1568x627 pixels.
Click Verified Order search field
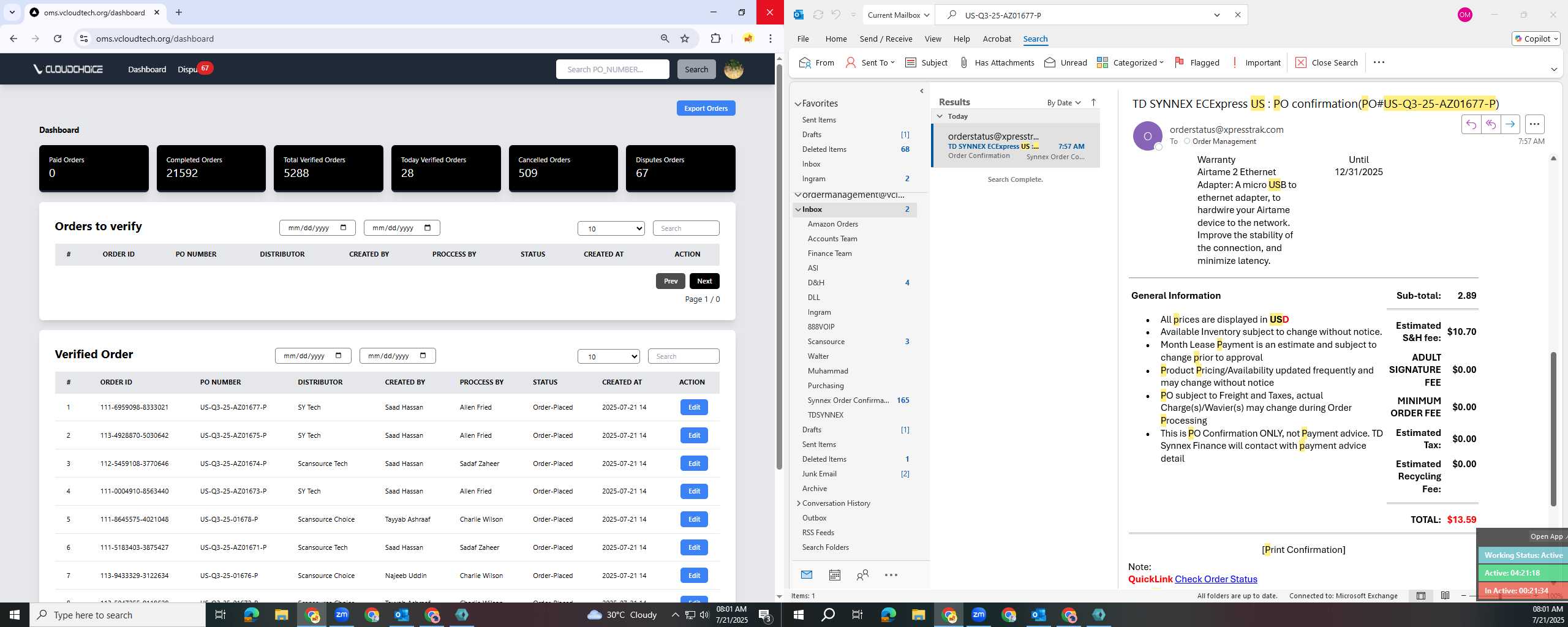[x=684, y=356]
